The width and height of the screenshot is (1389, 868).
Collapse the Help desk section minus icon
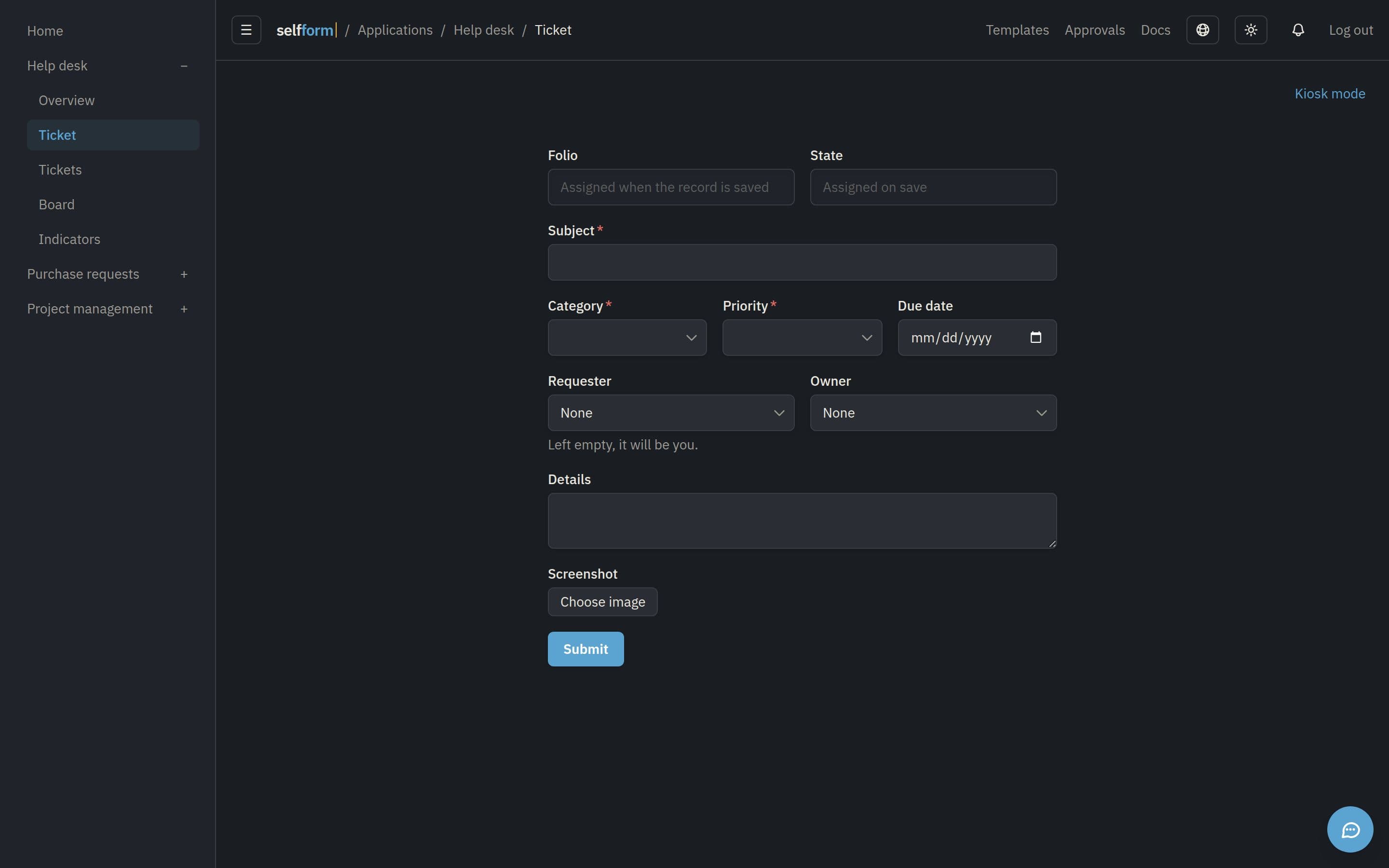click(184, 66)
